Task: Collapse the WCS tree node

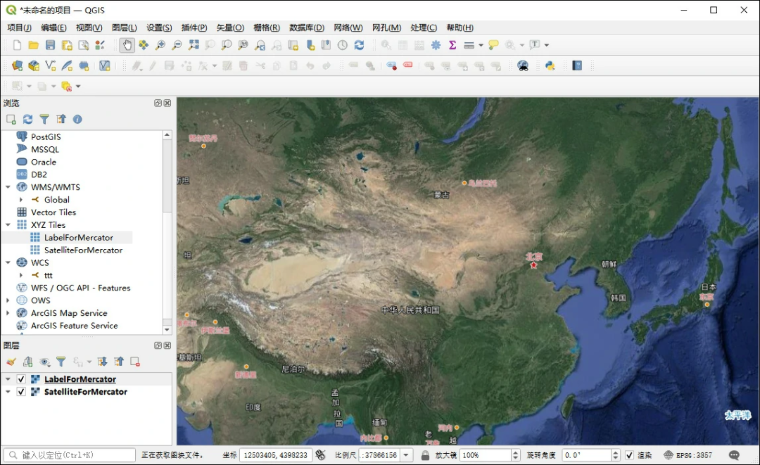Action: click(x=8, y=263)
